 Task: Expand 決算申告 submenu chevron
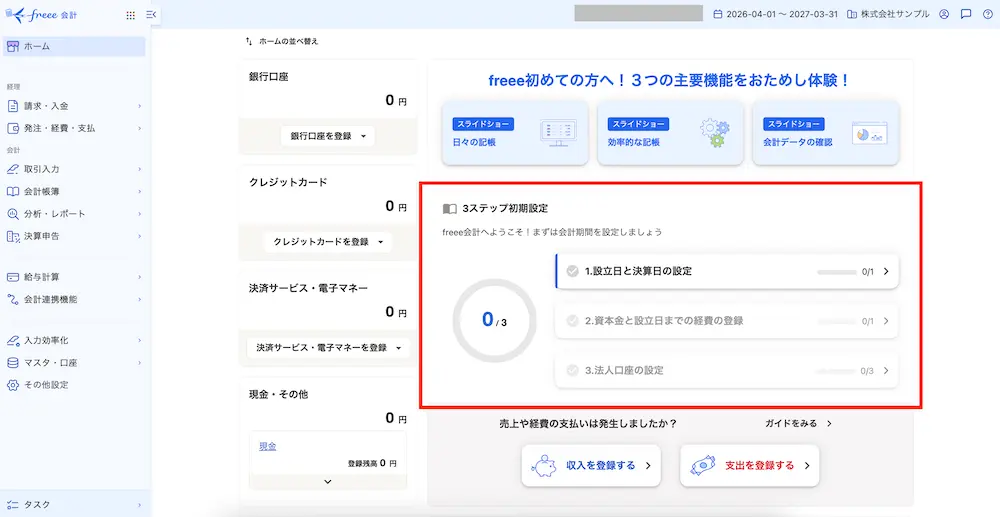(140, 237)
